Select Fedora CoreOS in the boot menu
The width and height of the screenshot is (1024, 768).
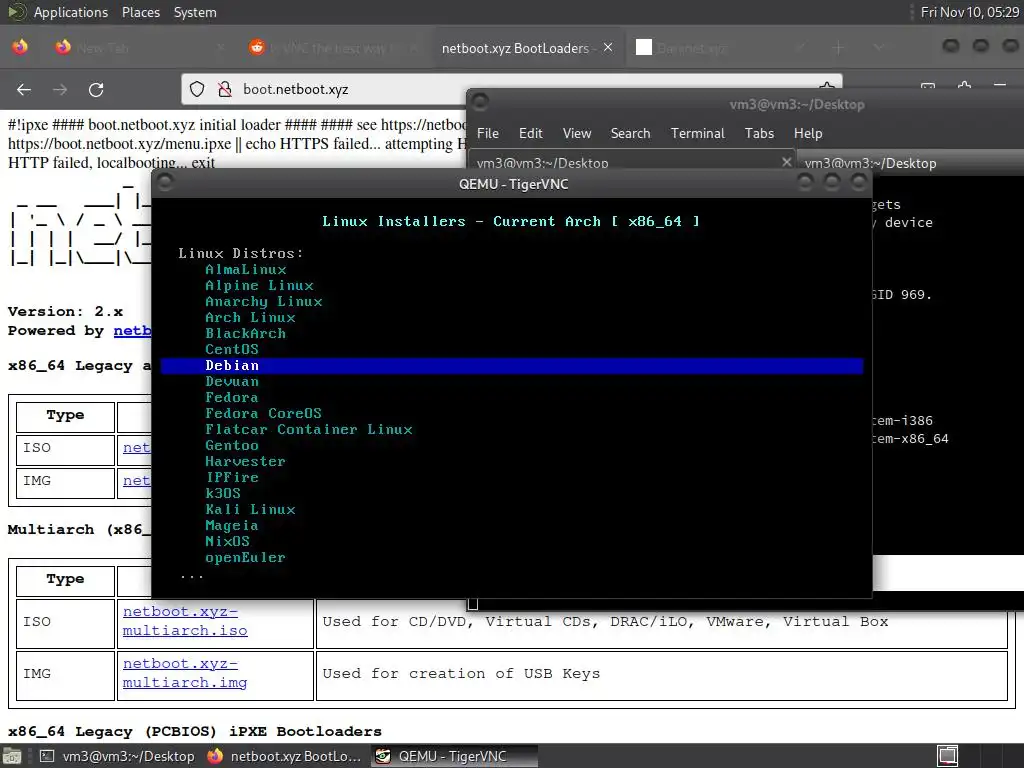coord(263,413)
